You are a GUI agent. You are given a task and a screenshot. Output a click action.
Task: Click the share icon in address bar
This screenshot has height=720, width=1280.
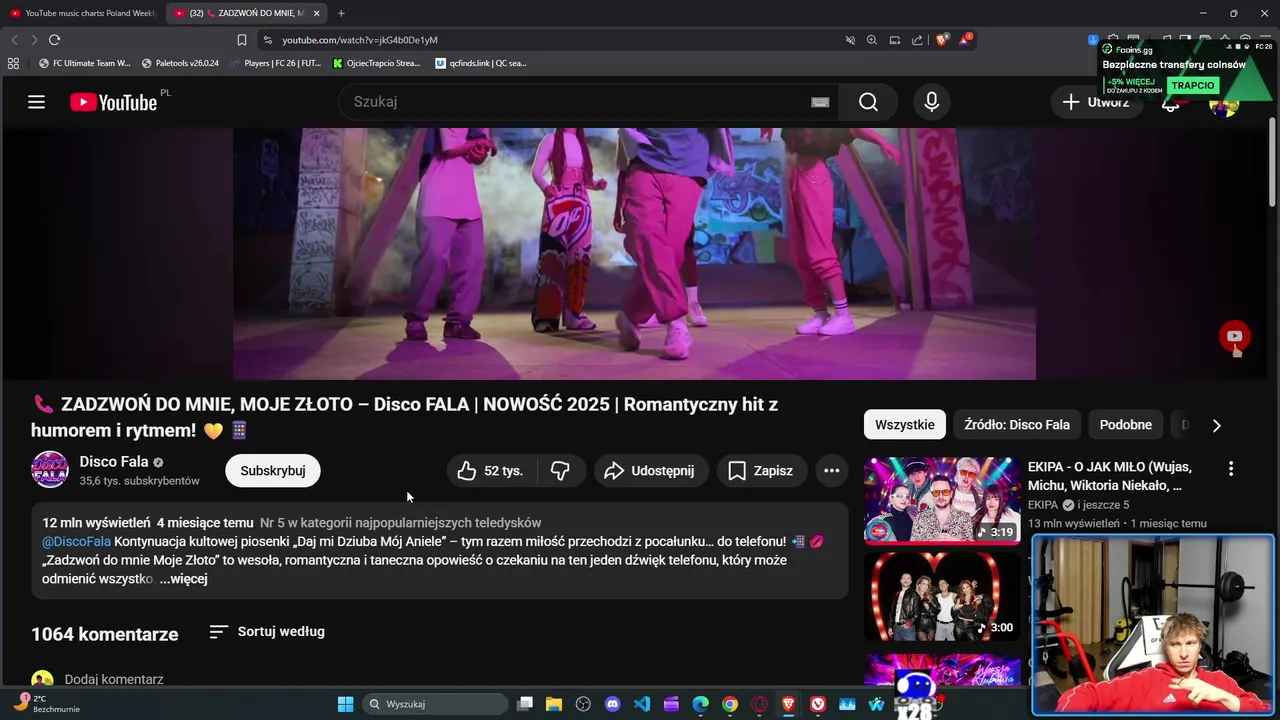click(917, 40)
